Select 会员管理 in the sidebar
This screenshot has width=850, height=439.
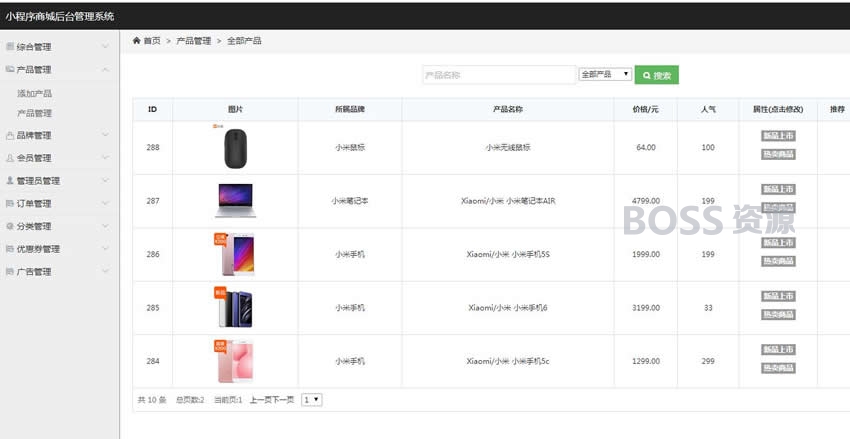[x=34, y=158]
